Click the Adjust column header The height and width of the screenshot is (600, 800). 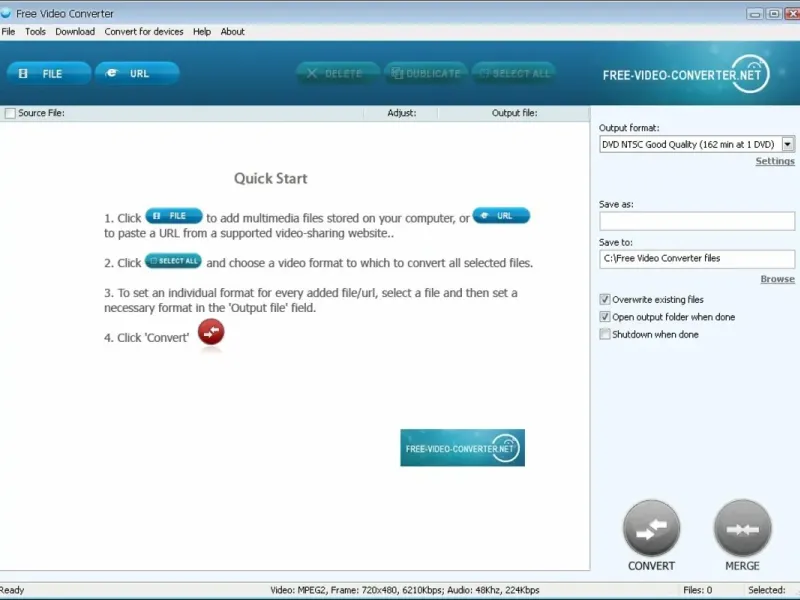click(402, 113)
